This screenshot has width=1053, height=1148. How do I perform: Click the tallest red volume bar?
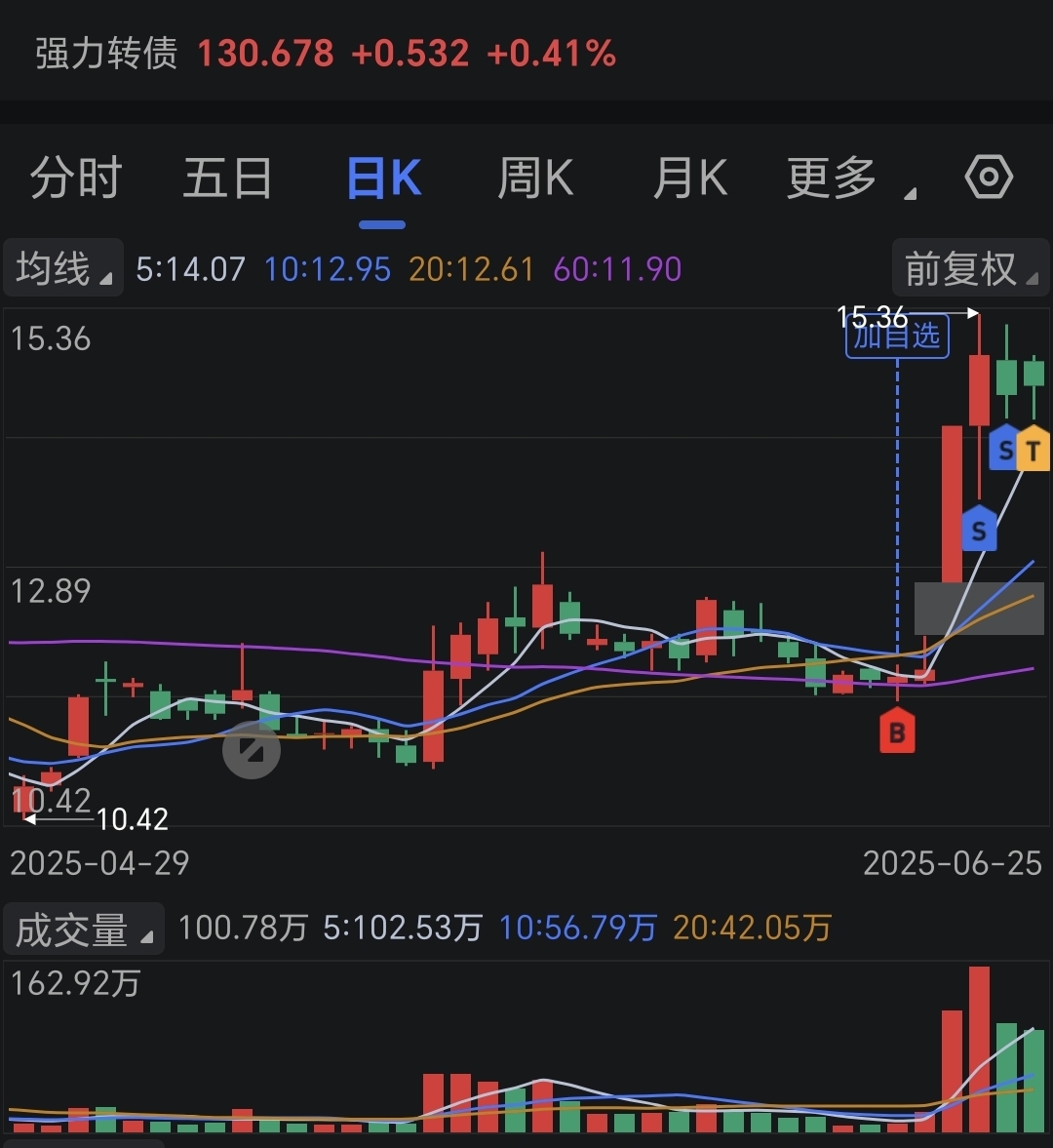pos(979,1049)
